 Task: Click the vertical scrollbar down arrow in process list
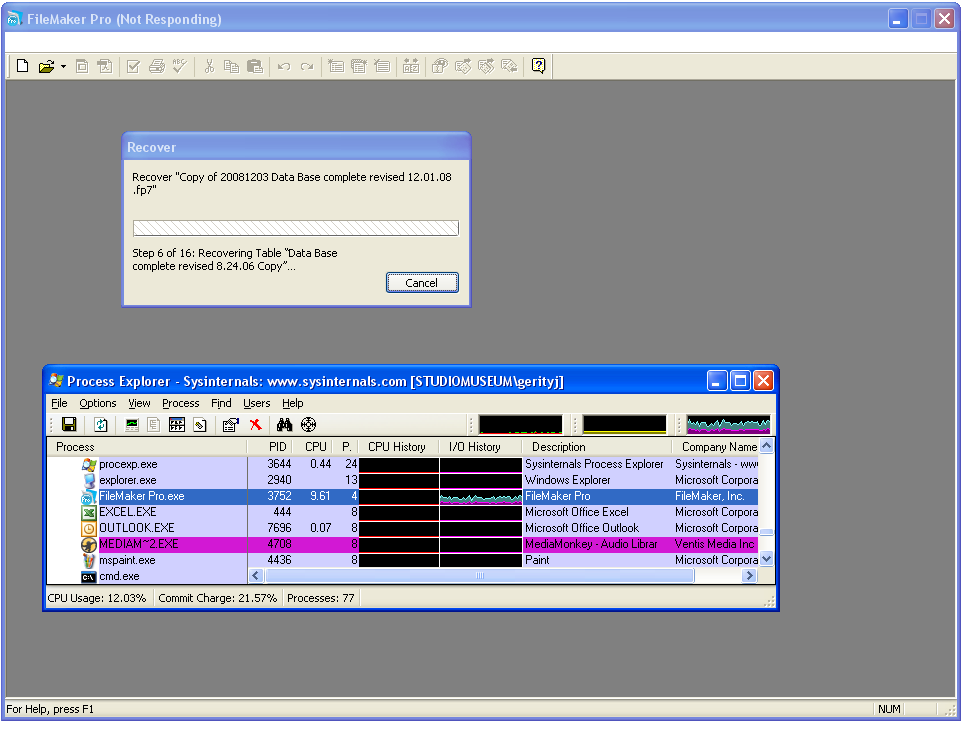766,559
